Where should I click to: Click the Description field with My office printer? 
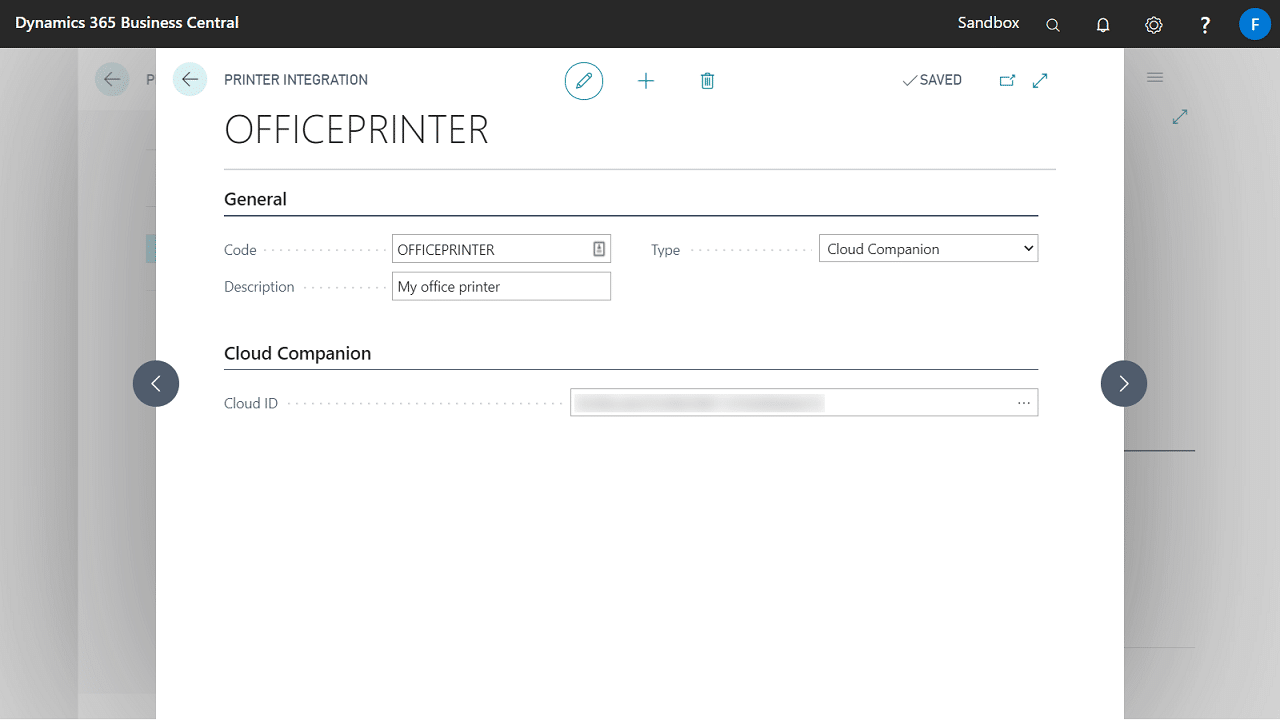click(500, 287)
